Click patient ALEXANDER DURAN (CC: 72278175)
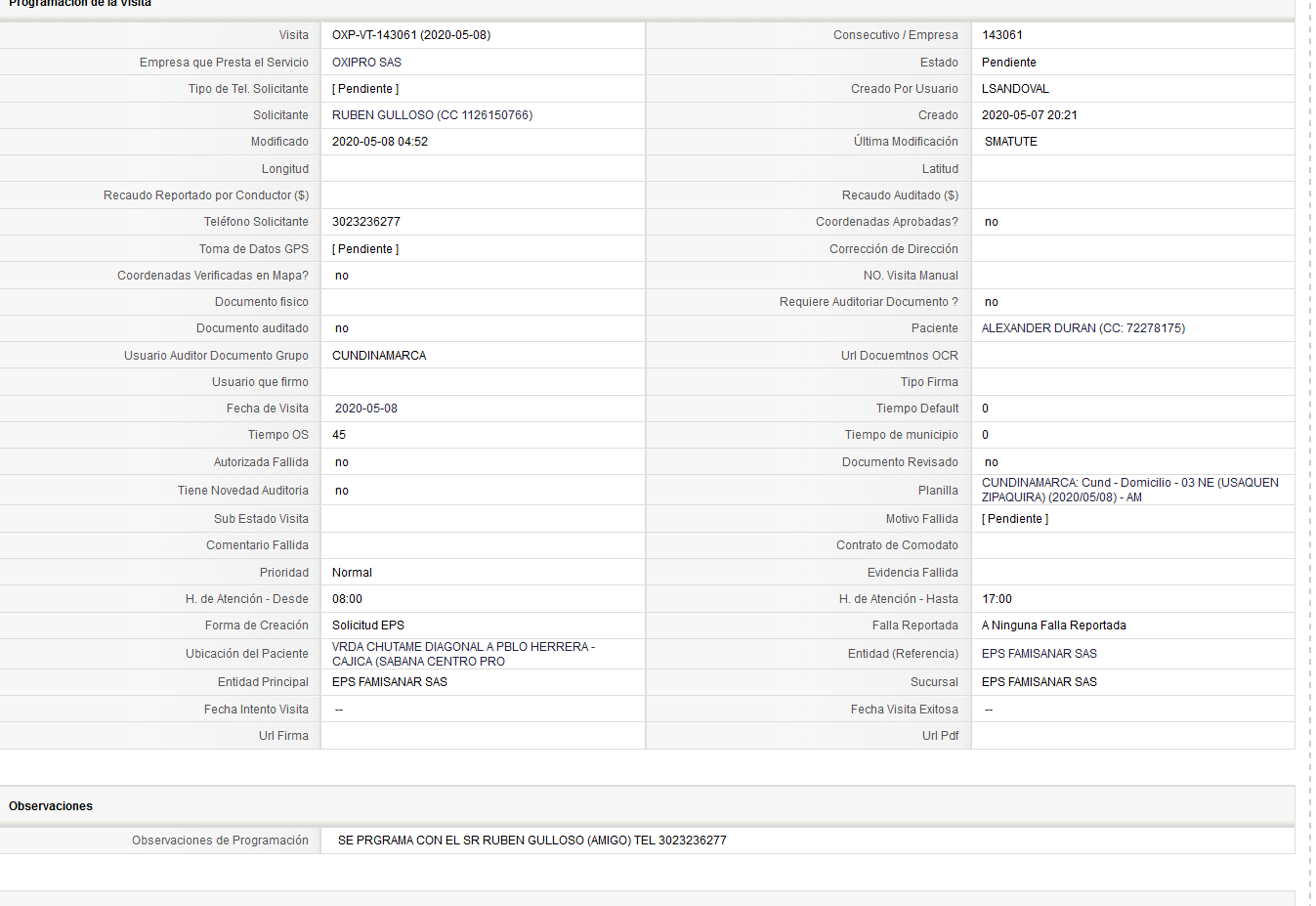 point(1083,328)
